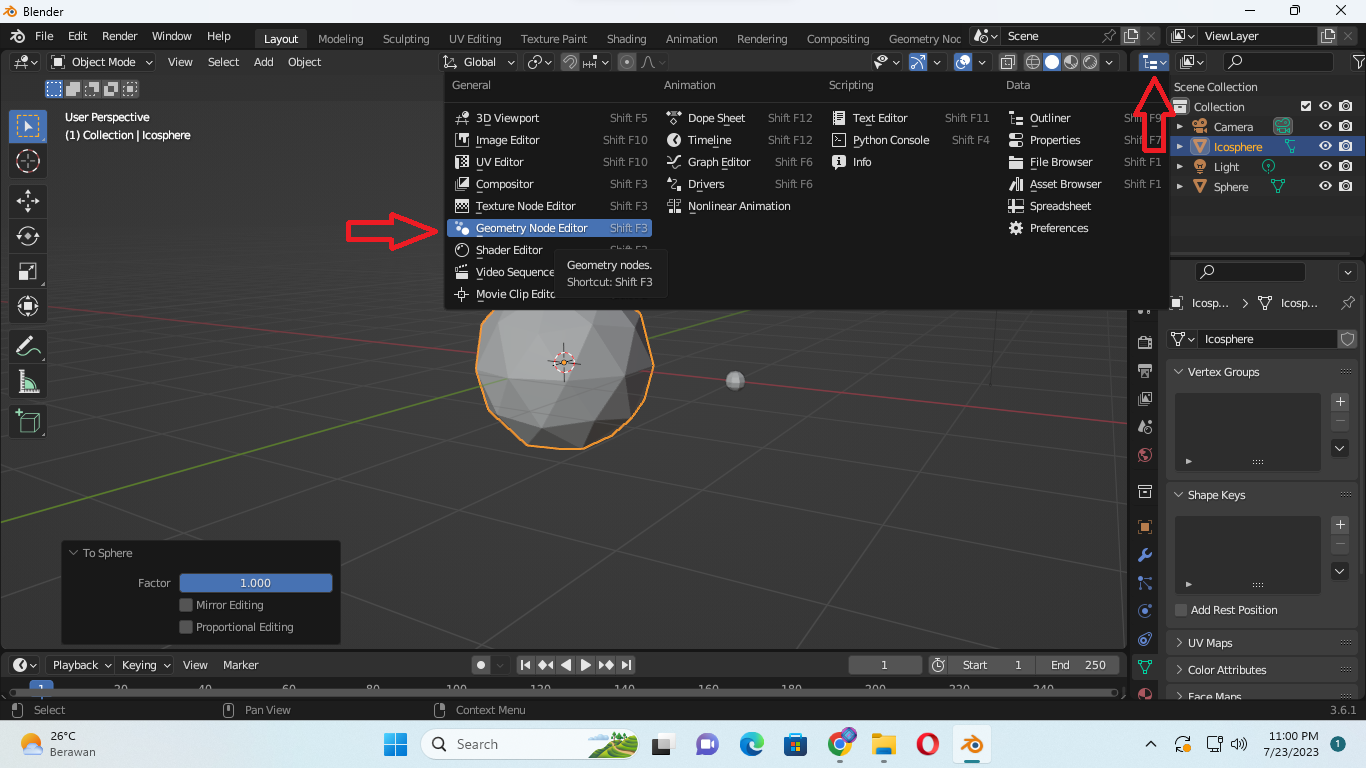This screenshot has height=768, width=1366.
Task: Open the Keying dropdown in timeline
Action: (x=145, y=665)
